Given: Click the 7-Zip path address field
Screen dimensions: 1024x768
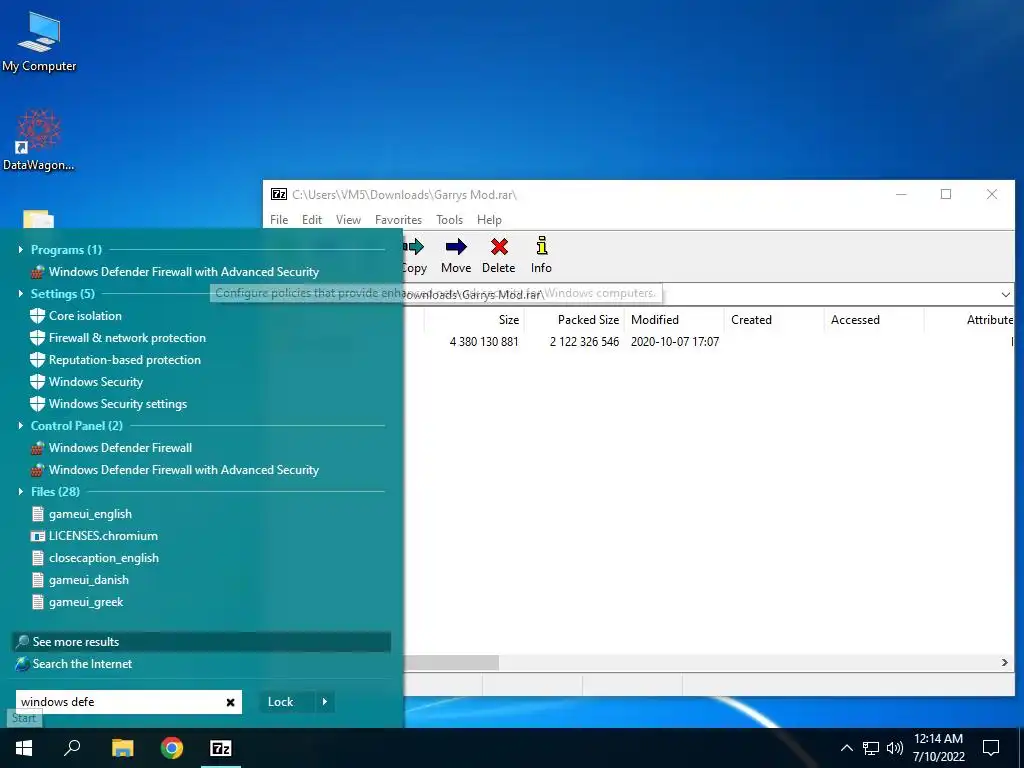Looking at the screenshot, I should (x=699, y=295).
